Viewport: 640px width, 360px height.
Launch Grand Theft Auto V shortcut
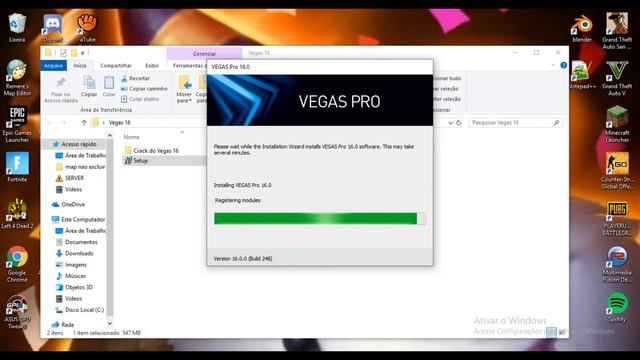[617, 78]
